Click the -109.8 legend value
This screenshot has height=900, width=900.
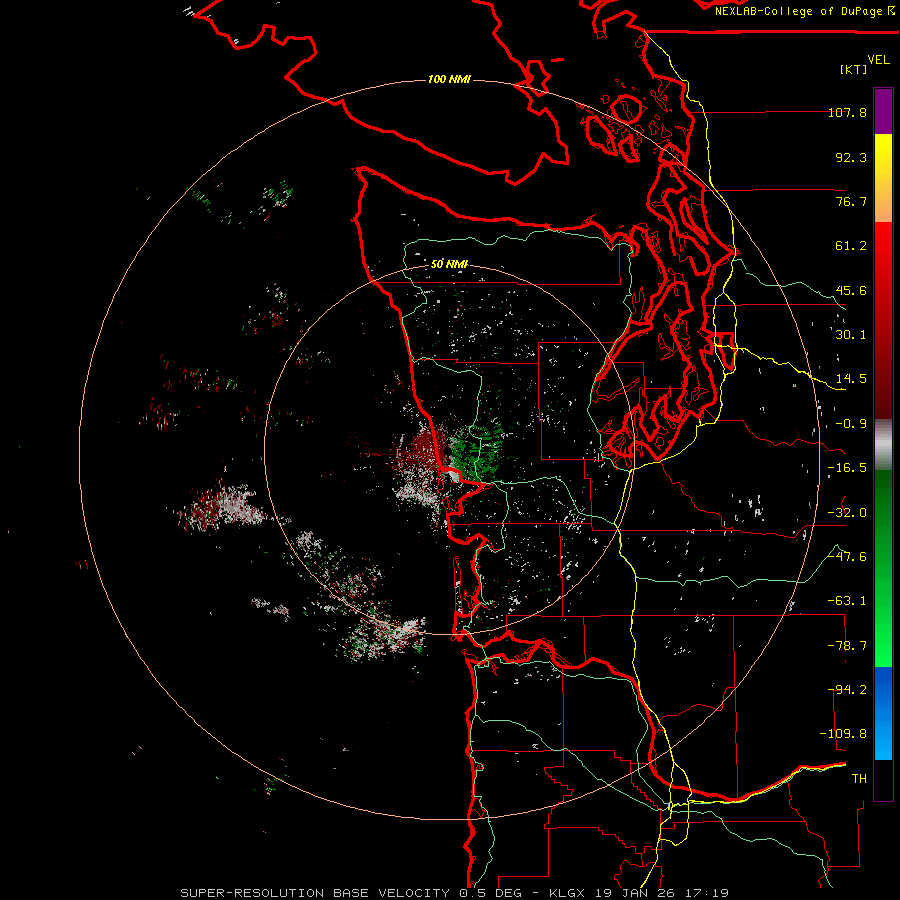843,734
